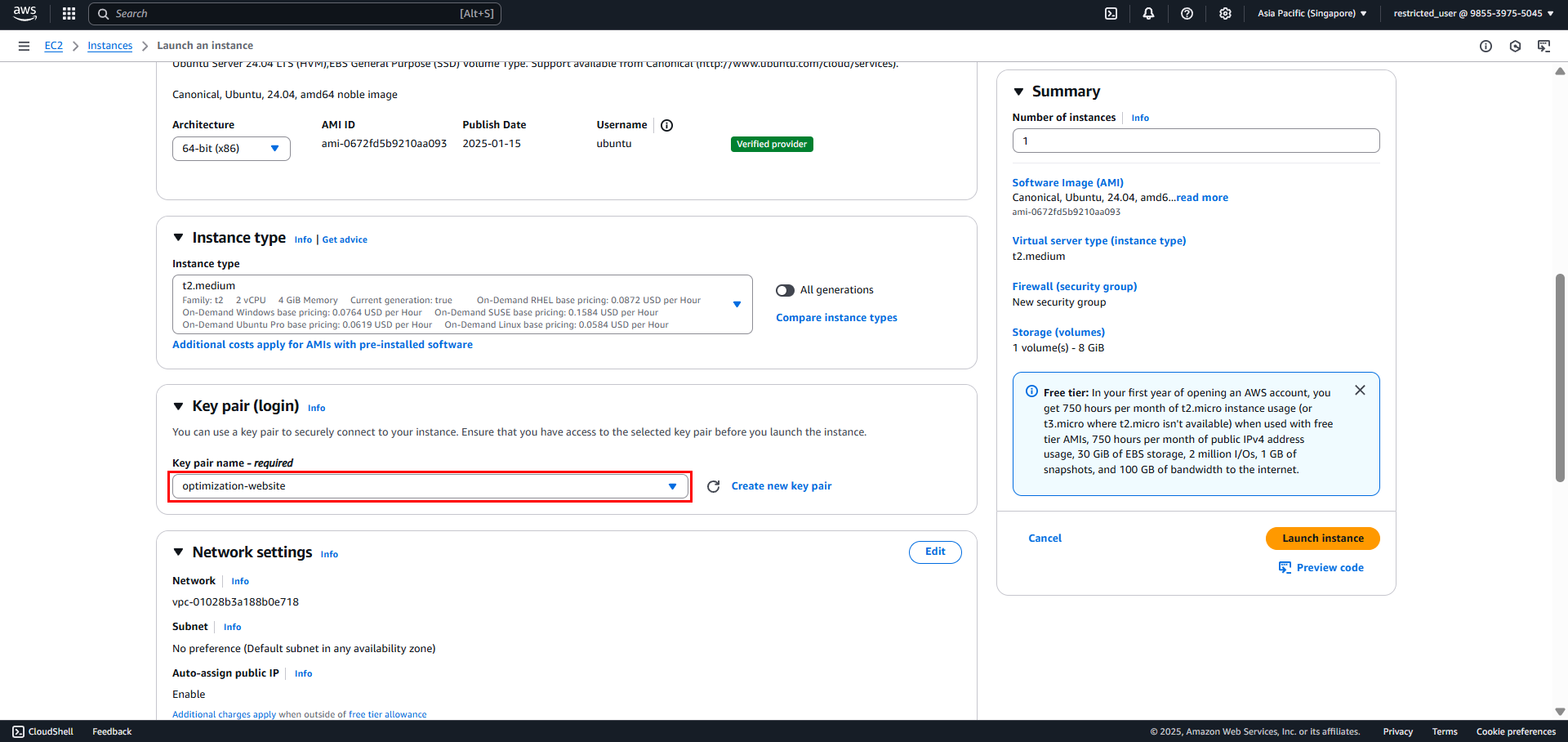
Task: Open CloudShell from the top bar icon
Action: coord(1111,13)
